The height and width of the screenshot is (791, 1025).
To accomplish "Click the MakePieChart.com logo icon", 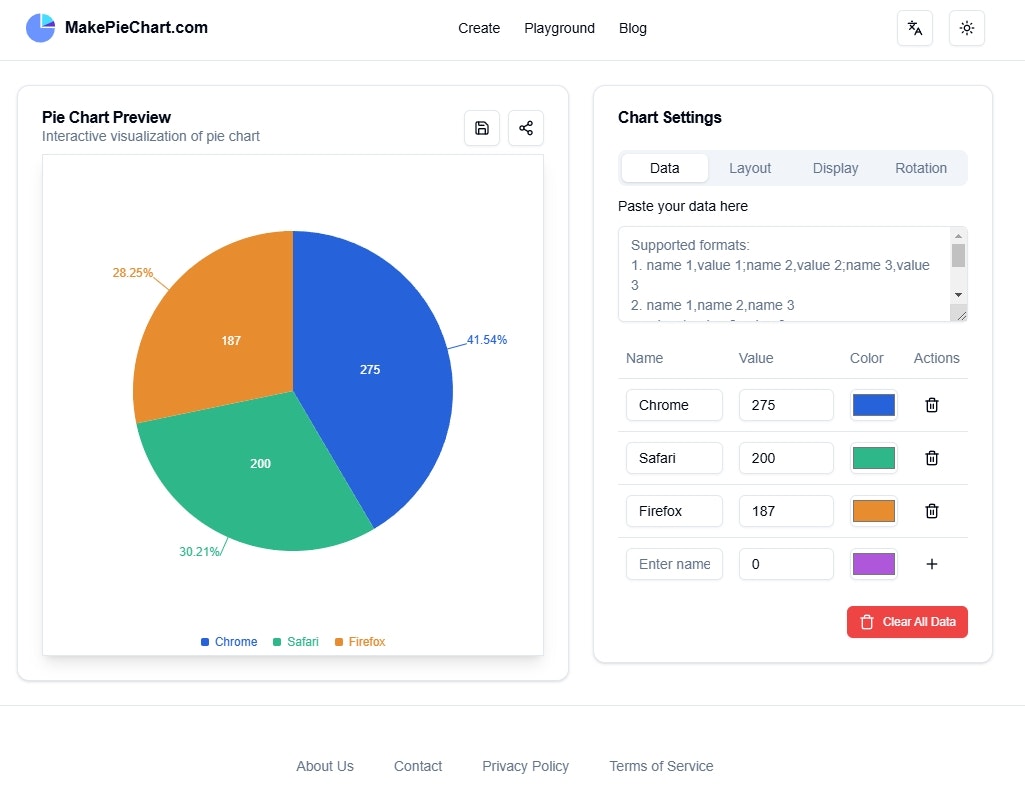I will click(x=41, y=27).
